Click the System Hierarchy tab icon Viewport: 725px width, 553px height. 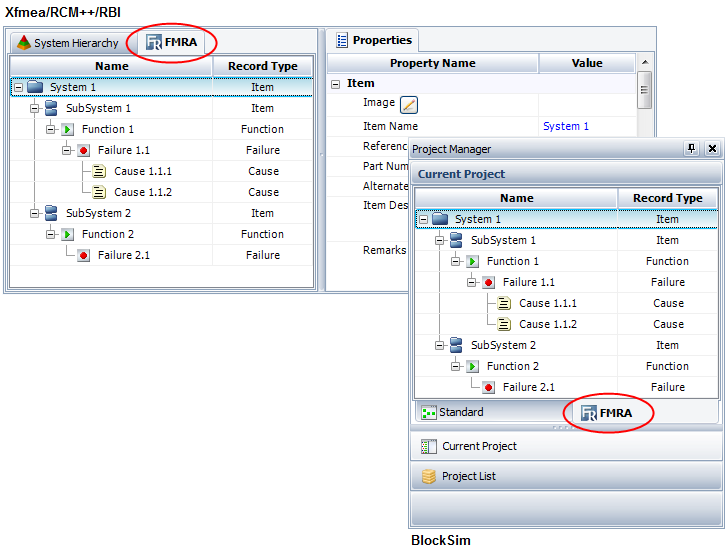coord(22,43)
